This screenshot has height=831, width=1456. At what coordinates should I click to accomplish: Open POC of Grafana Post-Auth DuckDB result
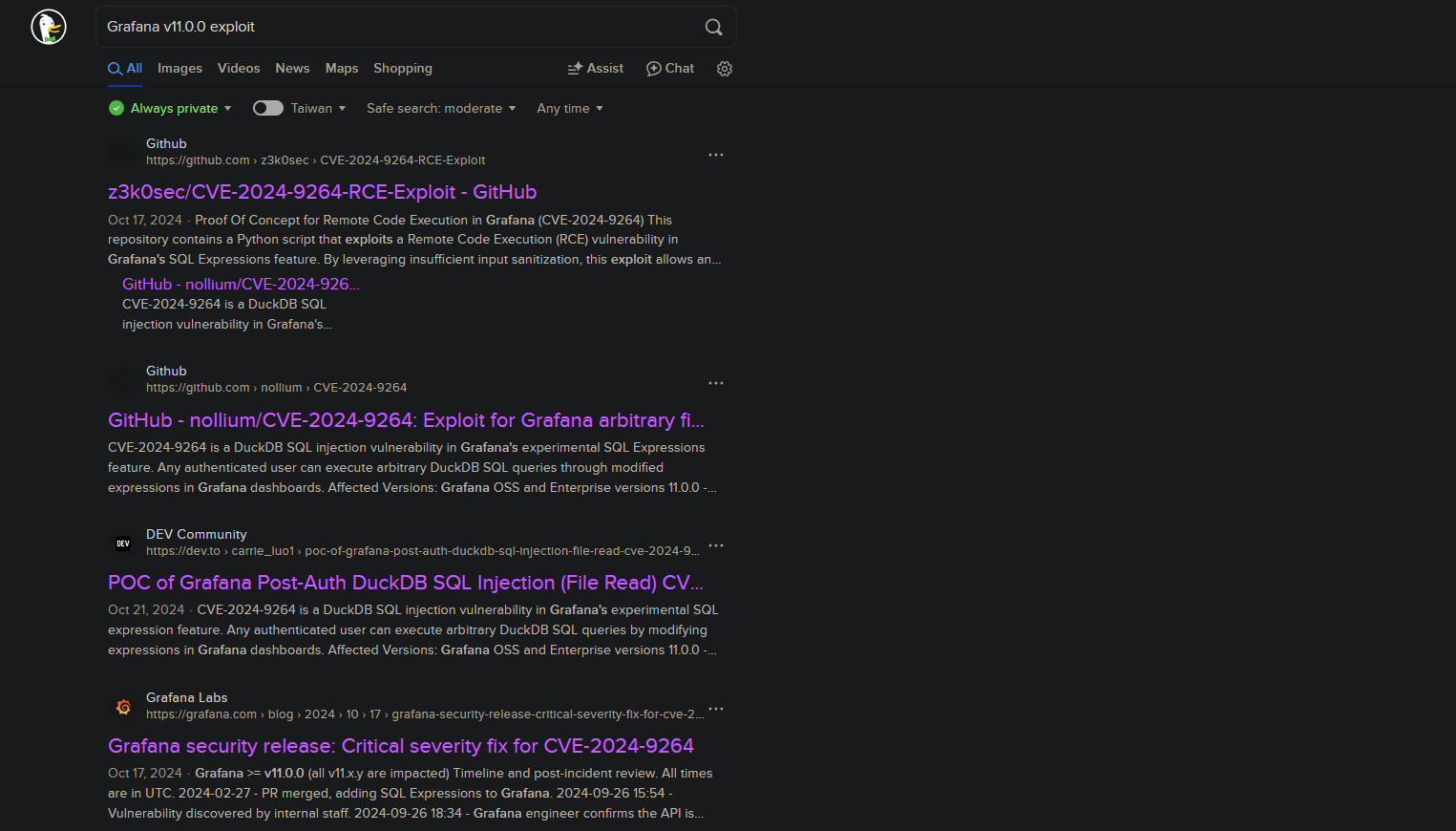[x=406, y=583]
